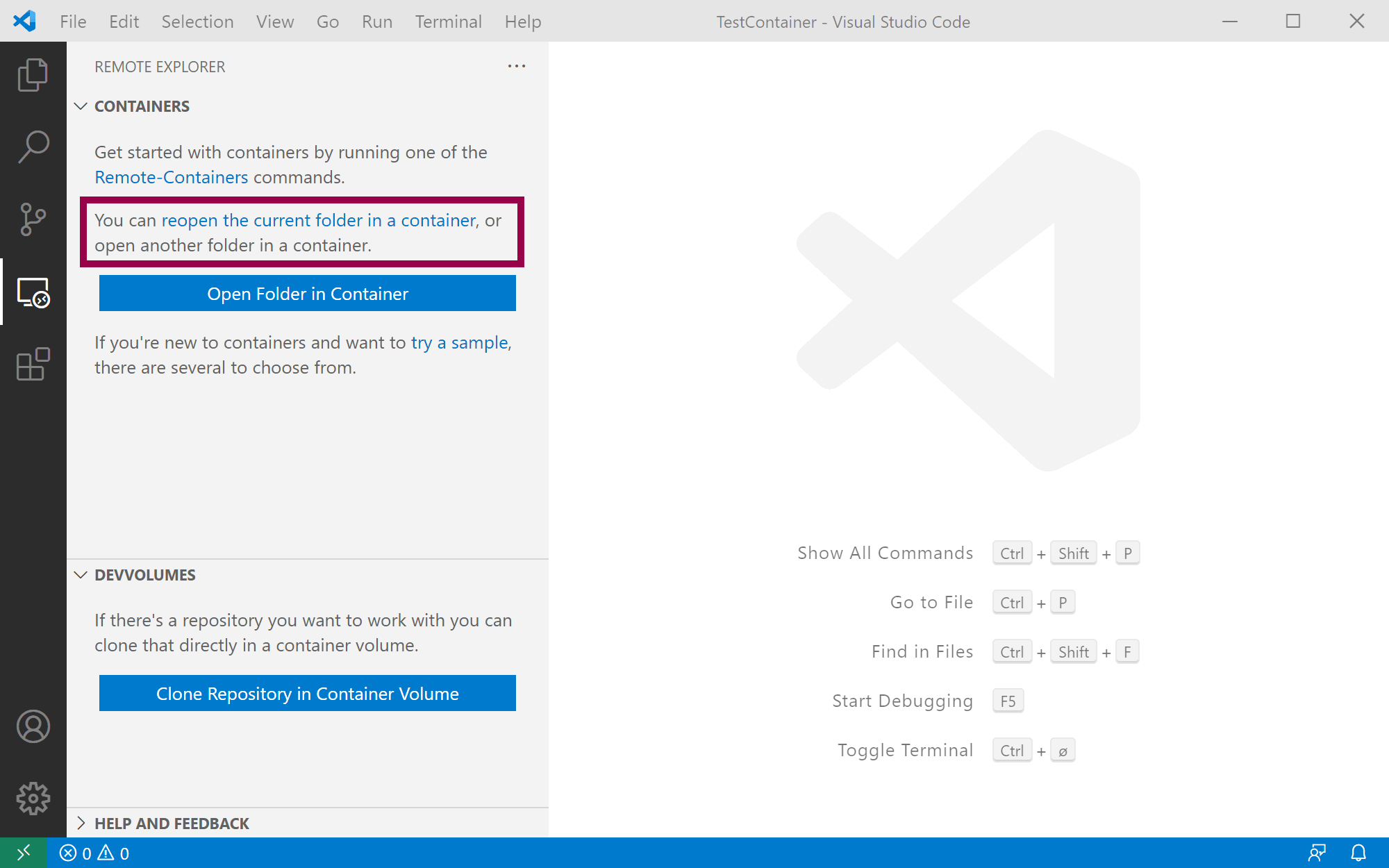Open Remote Explorer more actions ellipsis
1389x868 pixels.
pyautogui.click(x=516, y=67)
